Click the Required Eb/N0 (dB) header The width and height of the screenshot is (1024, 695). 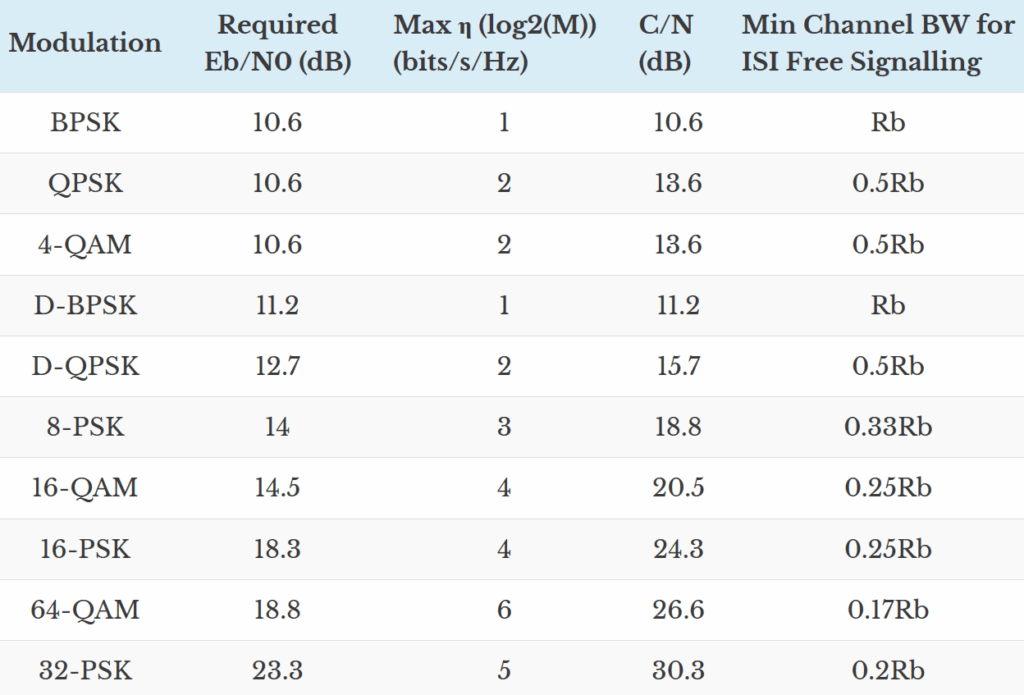(278, 43)
